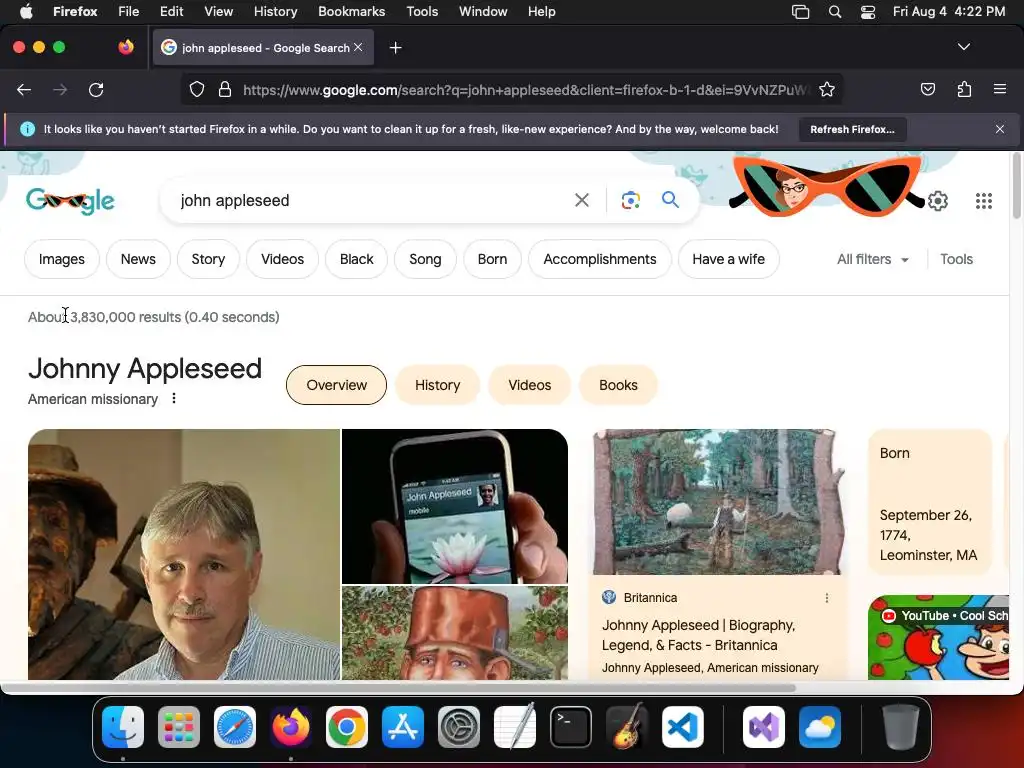
Task: Open the Extensions puzzle icon
Action: 964,89
